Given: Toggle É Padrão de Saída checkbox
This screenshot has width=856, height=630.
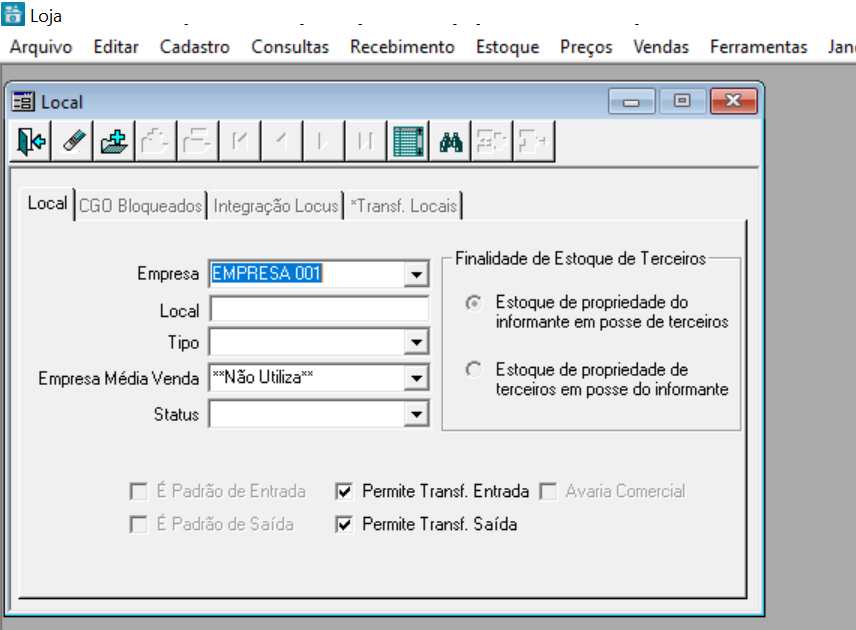Looking at the screenshot, I should pyautogui.click(x=139, y=525).
